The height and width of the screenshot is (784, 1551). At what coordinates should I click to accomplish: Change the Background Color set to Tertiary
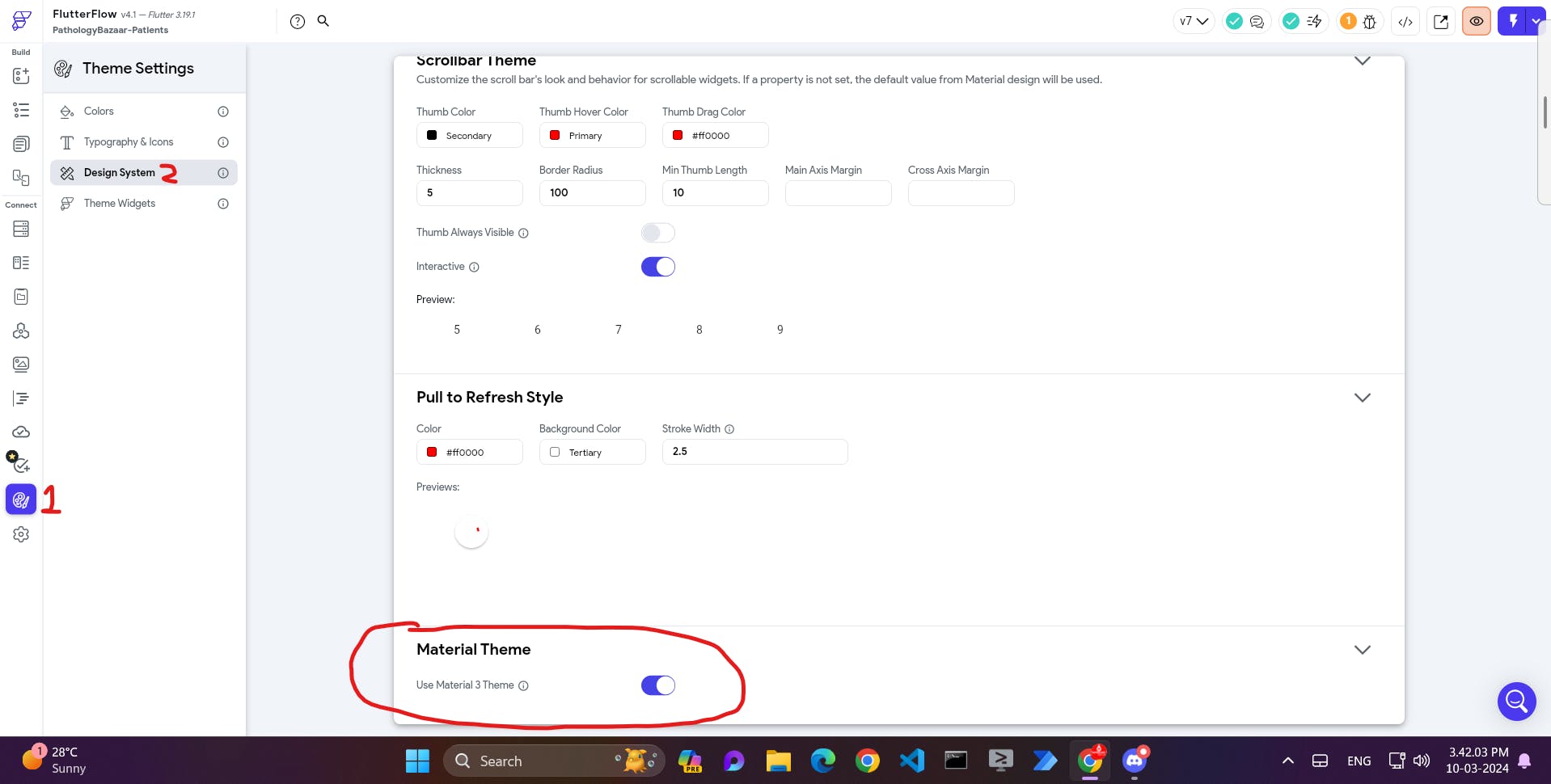[593, 452]
